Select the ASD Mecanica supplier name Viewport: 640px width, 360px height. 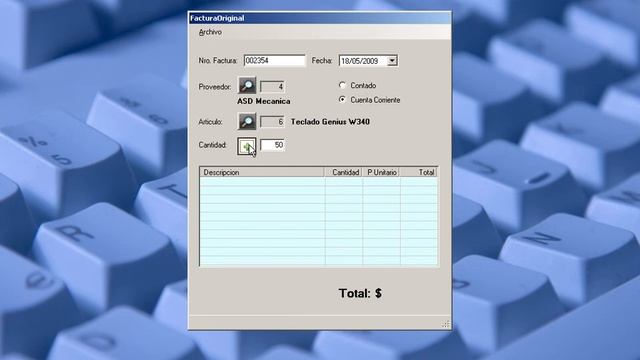[x=264, y=101]
